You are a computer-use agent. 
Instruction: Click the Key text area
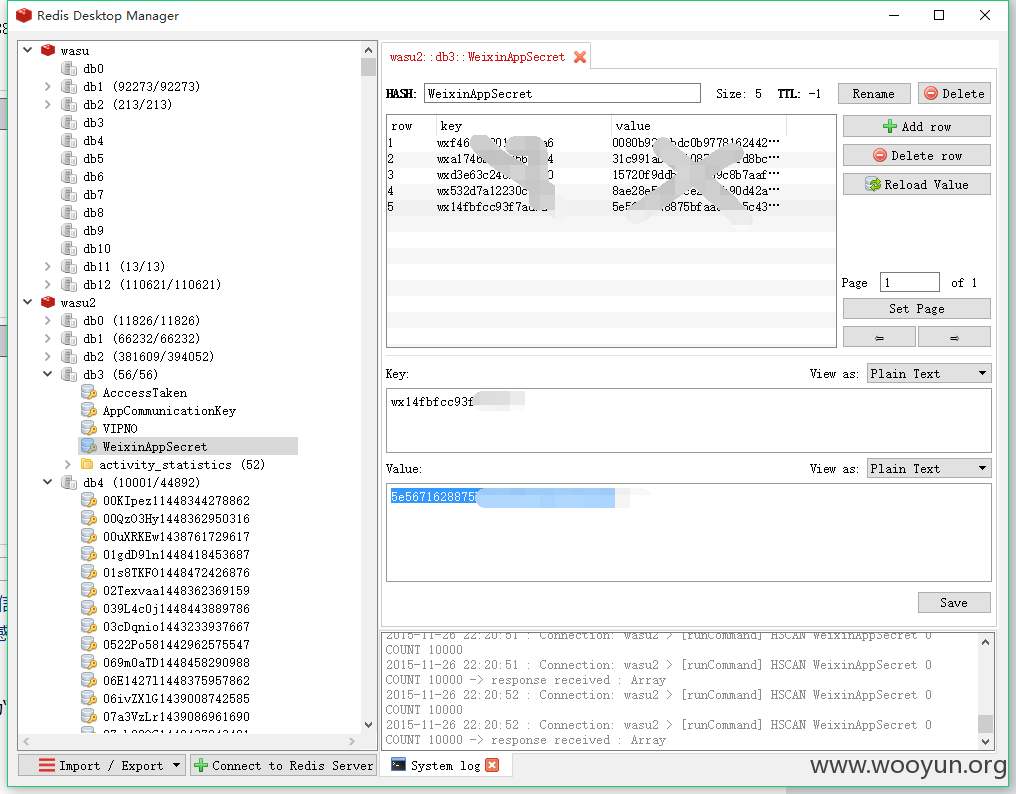pyautogui.click(x=688, y=420)
